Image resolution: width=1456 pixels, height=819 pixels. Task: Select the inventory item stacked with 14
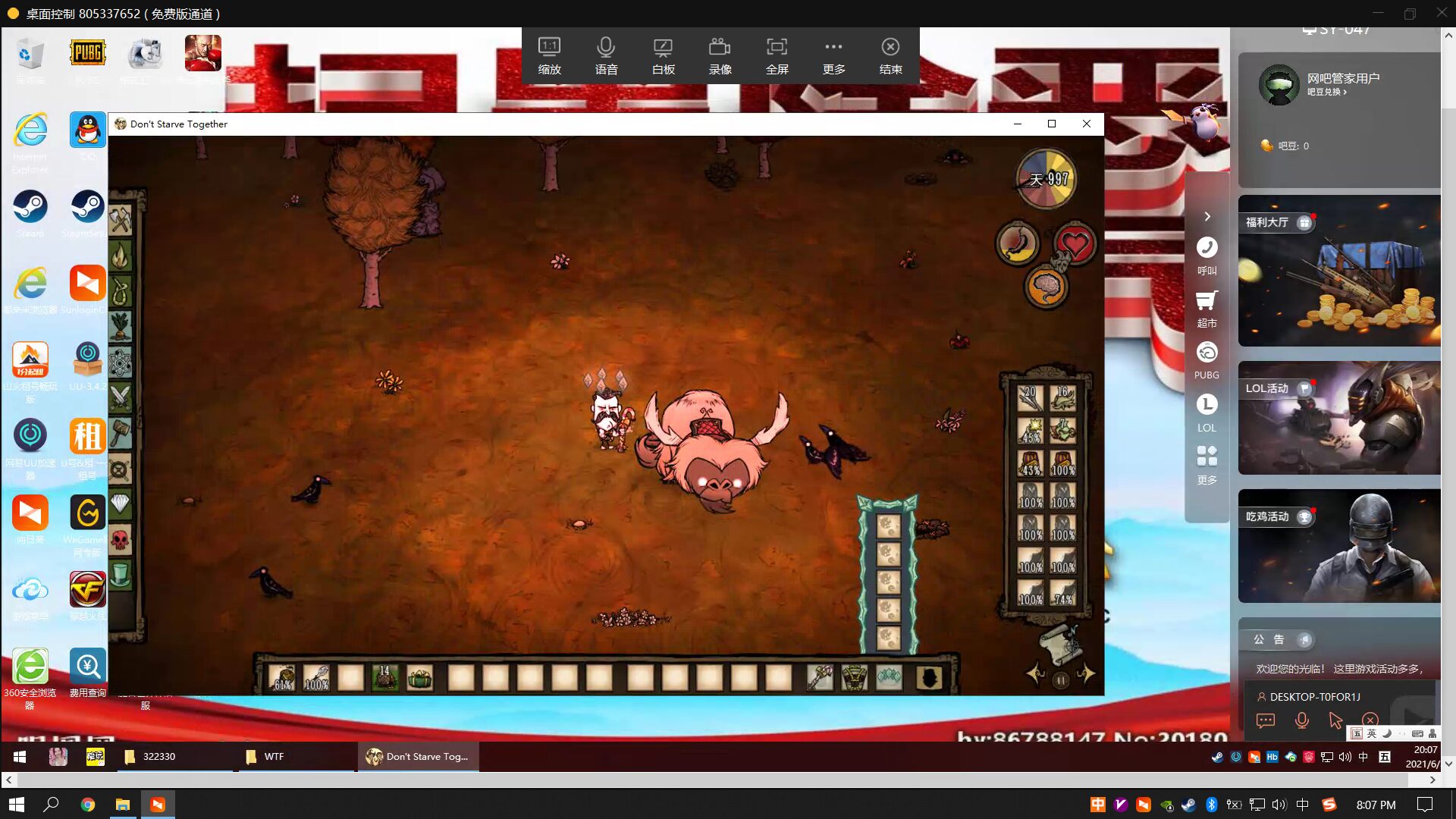(x=385, y=677)
